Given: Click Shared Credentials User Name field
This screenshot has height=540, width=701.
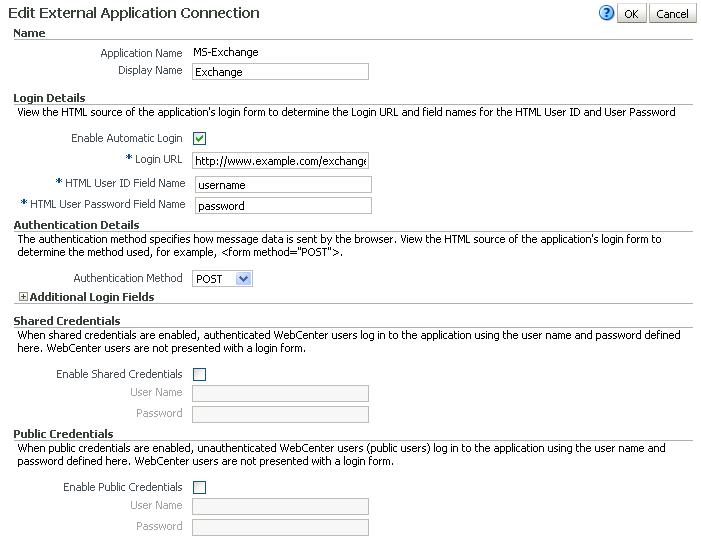Looking at the screenshot, I should [x=280, y=393].
